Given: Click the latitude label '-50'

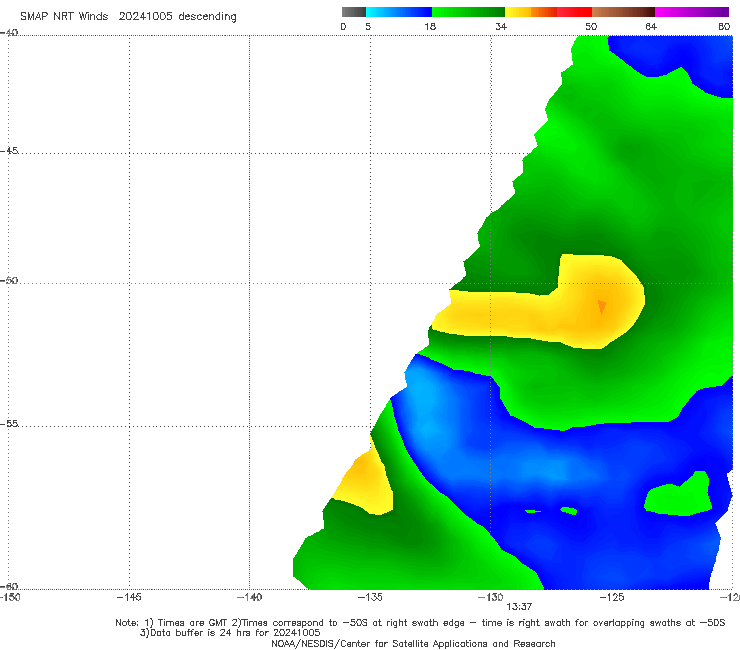Looking at the screenshot, I should click(x=9, y=280).
